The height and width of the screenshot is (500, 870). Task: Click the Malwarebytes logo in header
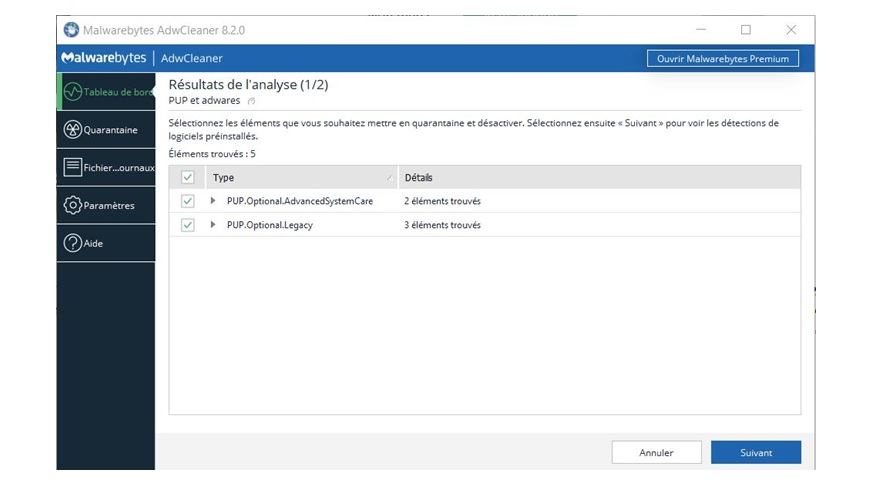pos(104,58)
